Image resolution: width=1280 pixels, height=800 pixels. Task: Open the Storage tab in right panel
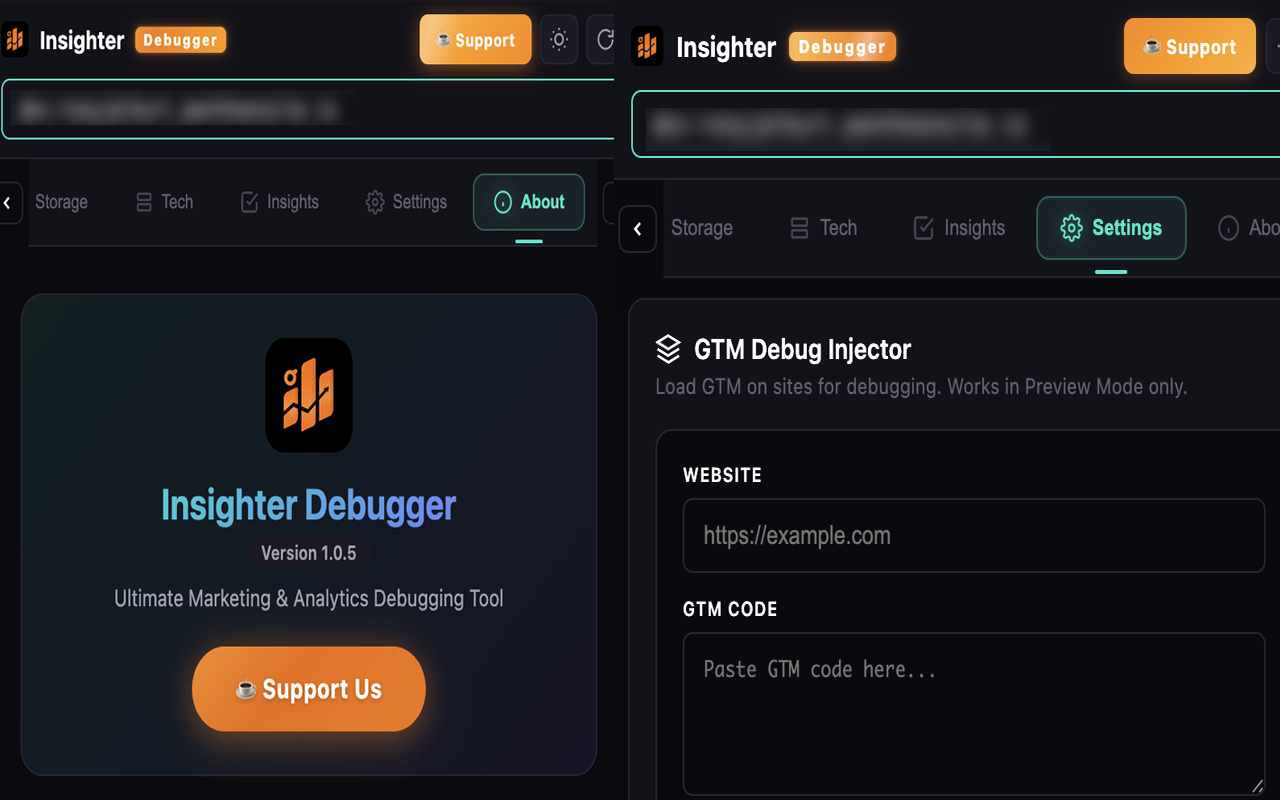pyautogui.click(x=701, y=228)
